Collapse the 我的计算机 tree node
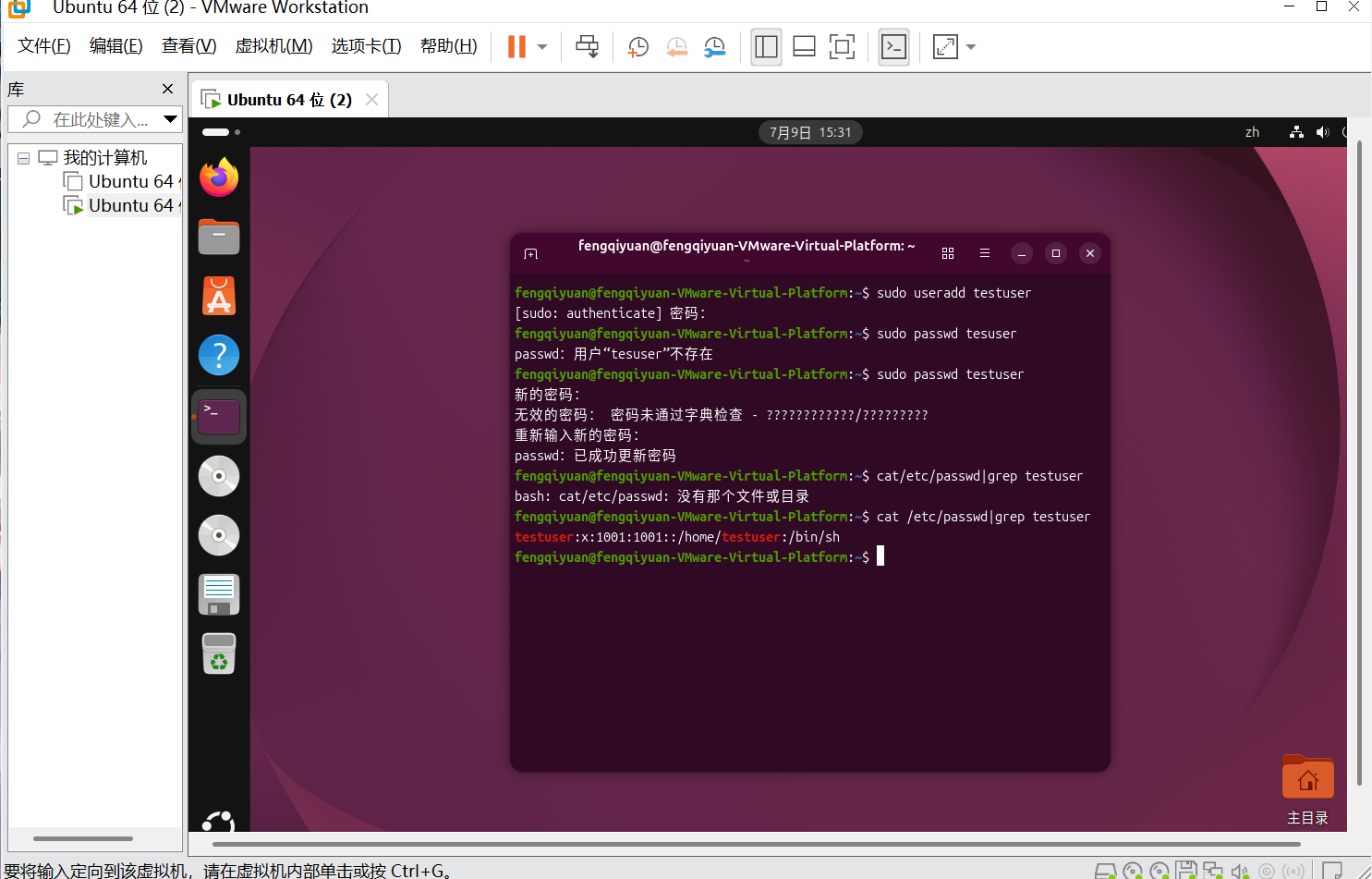Screen dimensions: 1372x879 coord(23,158)
